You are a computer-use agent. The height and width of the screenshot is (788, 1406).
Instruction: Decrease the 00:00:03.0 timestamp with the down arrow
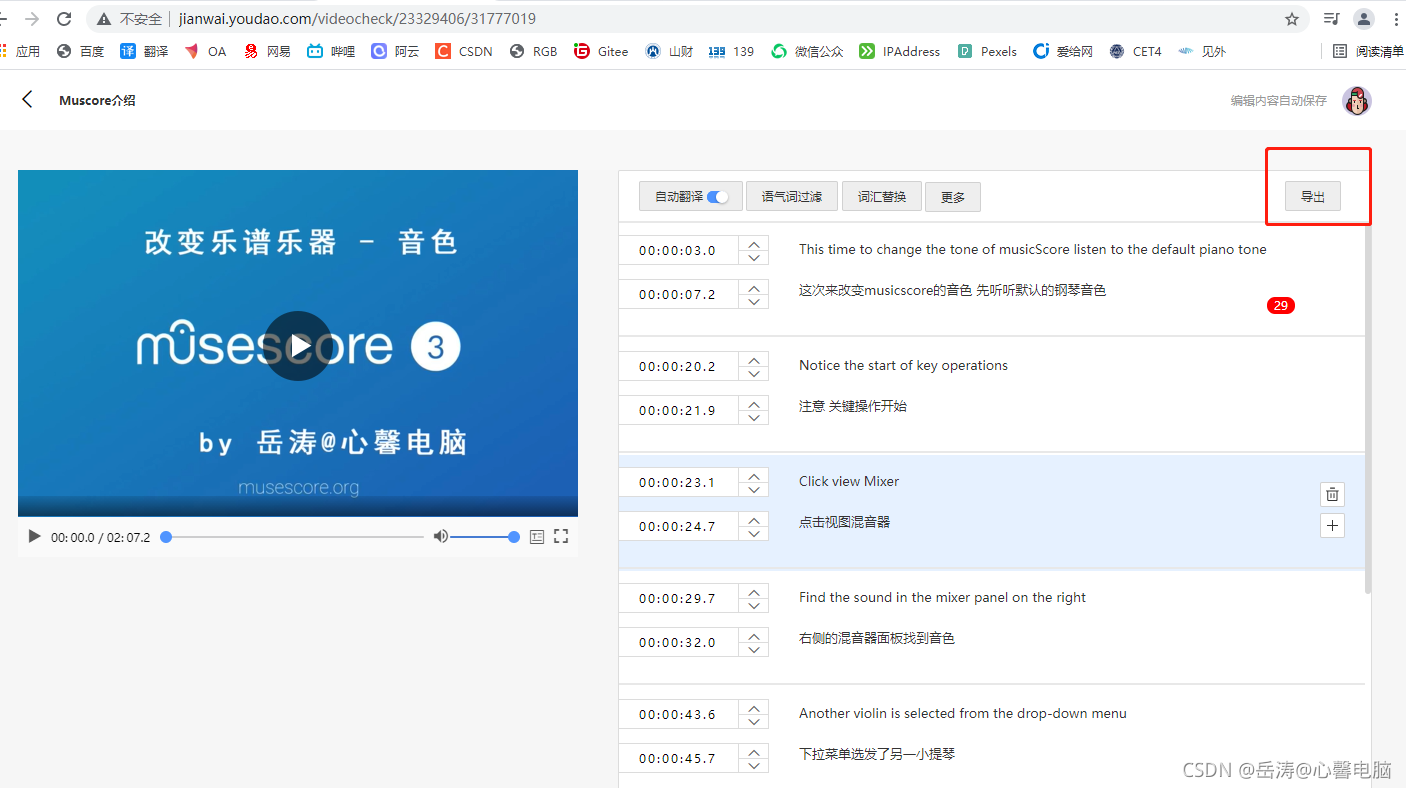coord(754,257)
